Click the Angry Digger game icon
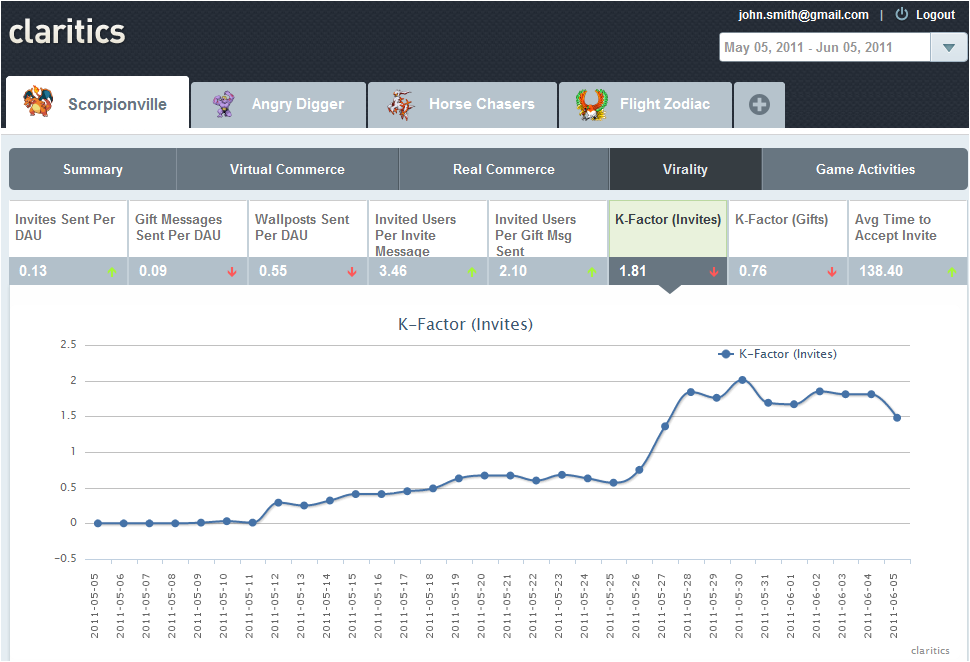 coord(225,104)
